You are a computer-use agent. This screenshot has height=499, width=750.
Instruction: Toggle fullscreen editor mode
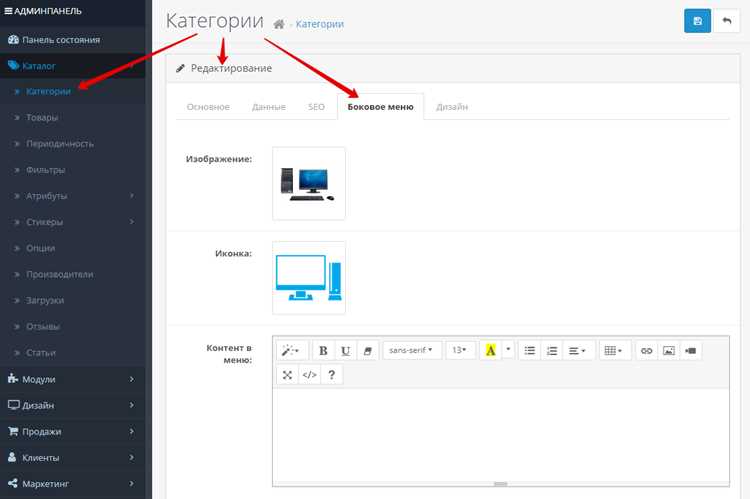pos(287,375)
